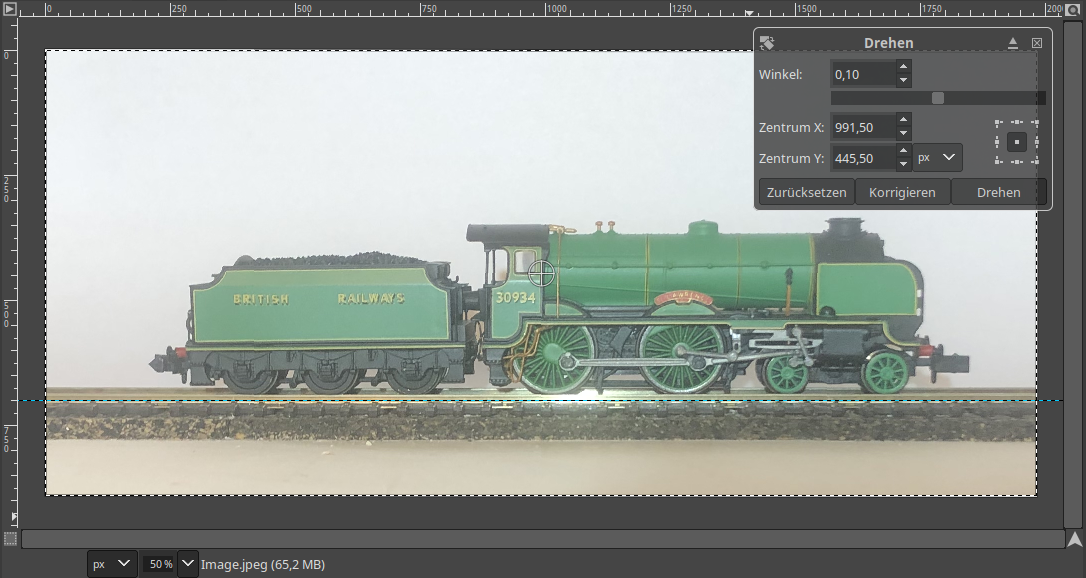This screenshot has width=1086, height=578.
Task: Close the Drehen dialog
Action: (x=1037, y=43)
